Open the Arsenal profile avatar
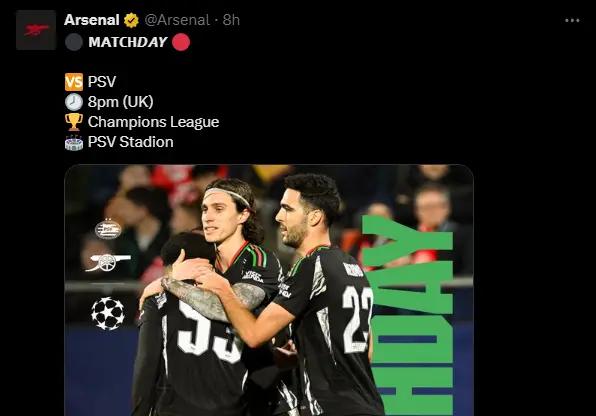This screenshot has height=416, width=596. (x=36, y=30)
